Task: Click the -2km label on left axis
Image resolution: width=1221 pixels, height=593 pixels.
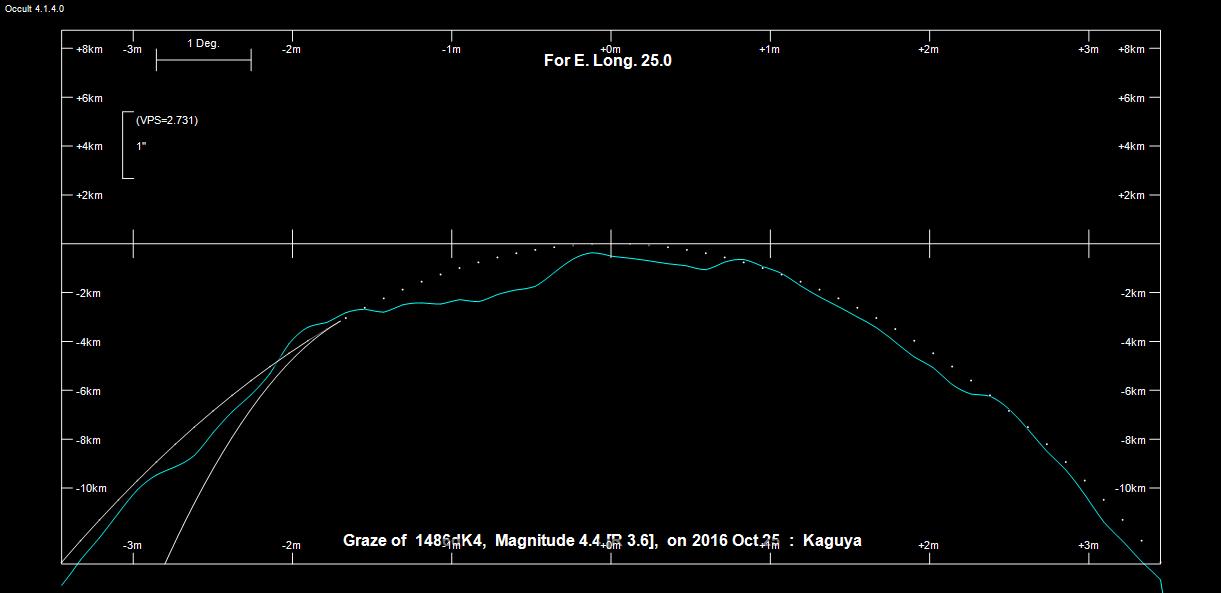Action: (x=89, y=294)
